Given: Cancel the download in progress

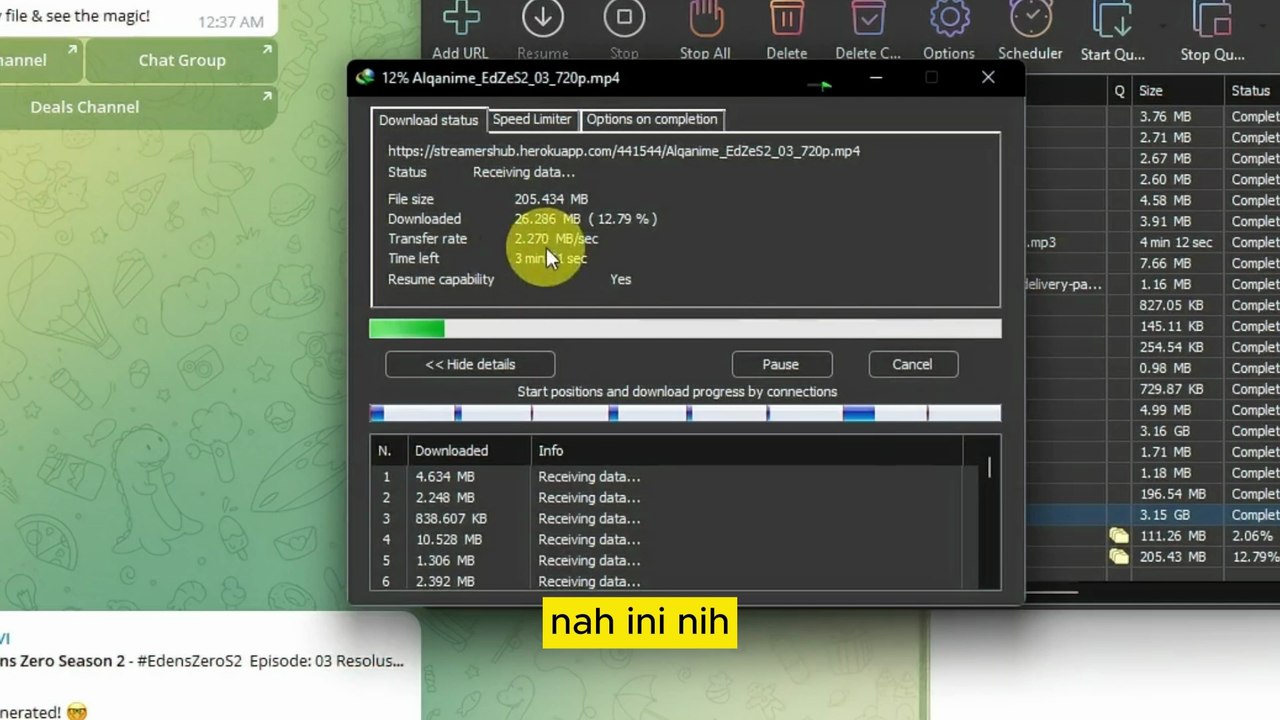Looking at the screenshot, I should coord(912,364).
